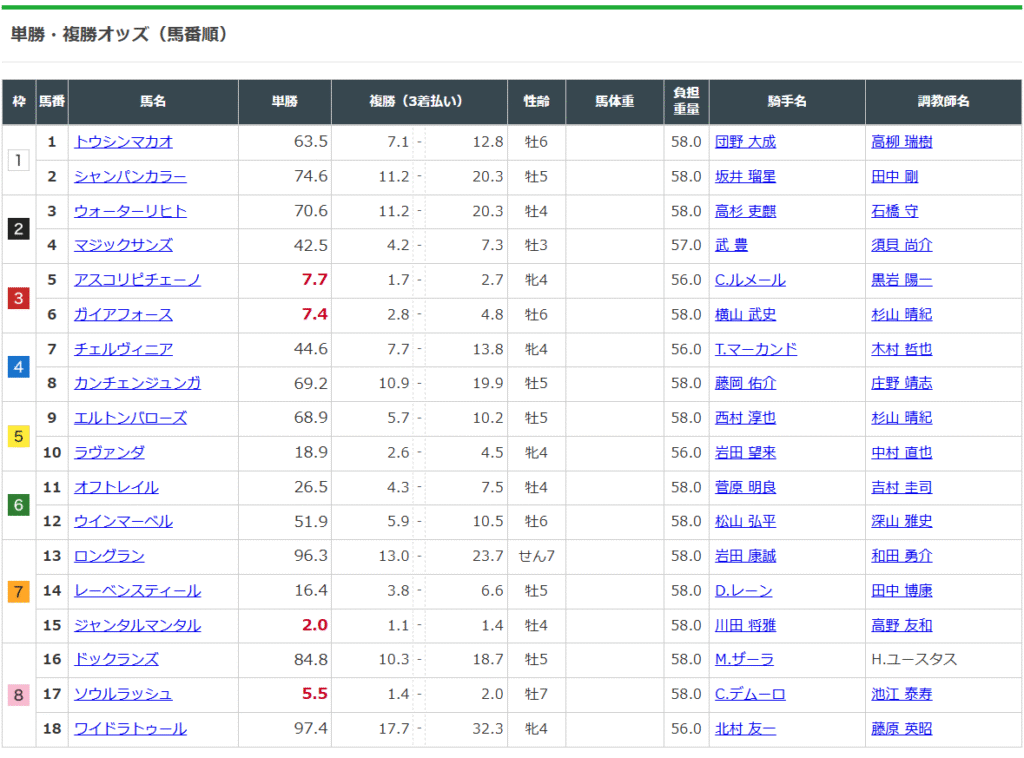Click the blue frame 4 badge
The width and height of the screenshot is (1024, 758).
pyautogui.click(x=19, y=366)
